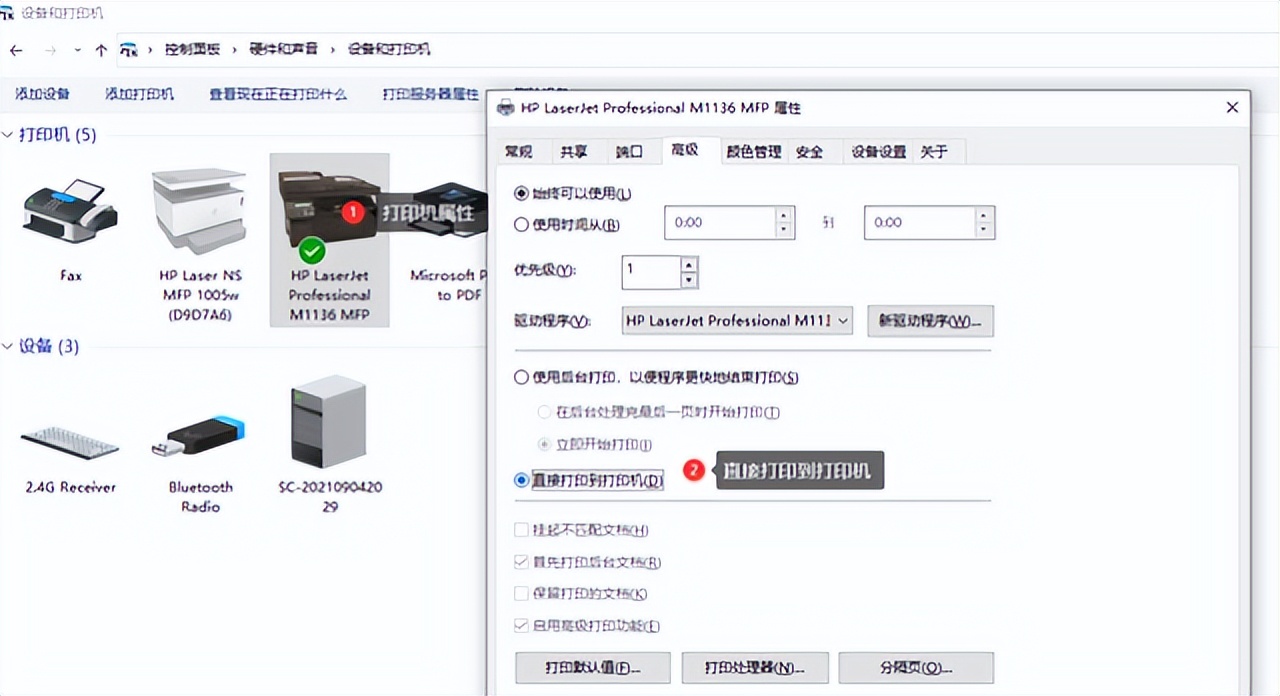Collapse the 设备 (3) section
Image resolution: width=1280 pixels, height=696 pixels.
coord(8,346)
